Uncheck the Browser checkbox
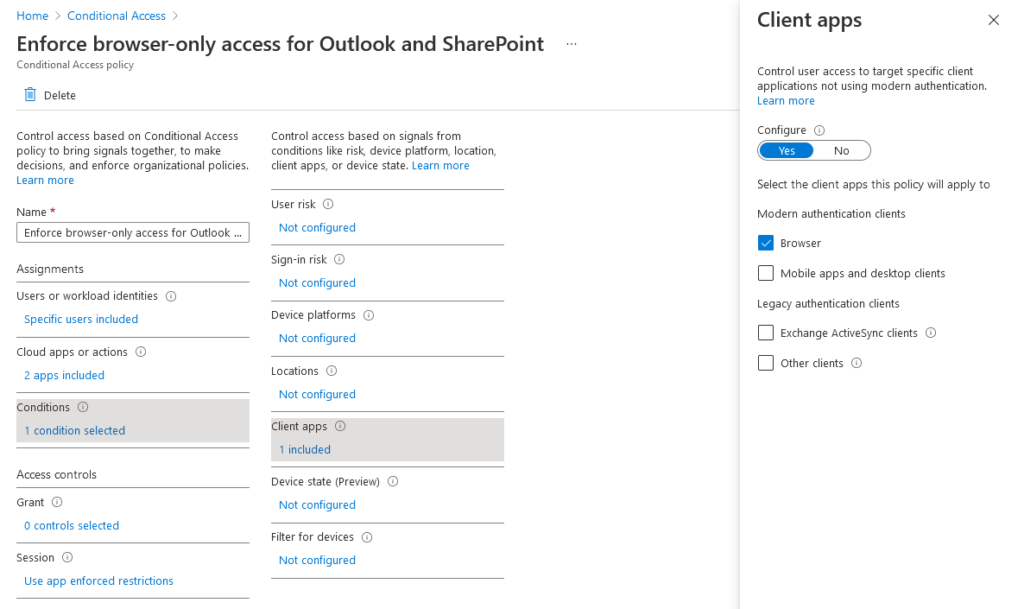1024x609 pixels. (x=765, y=243)
